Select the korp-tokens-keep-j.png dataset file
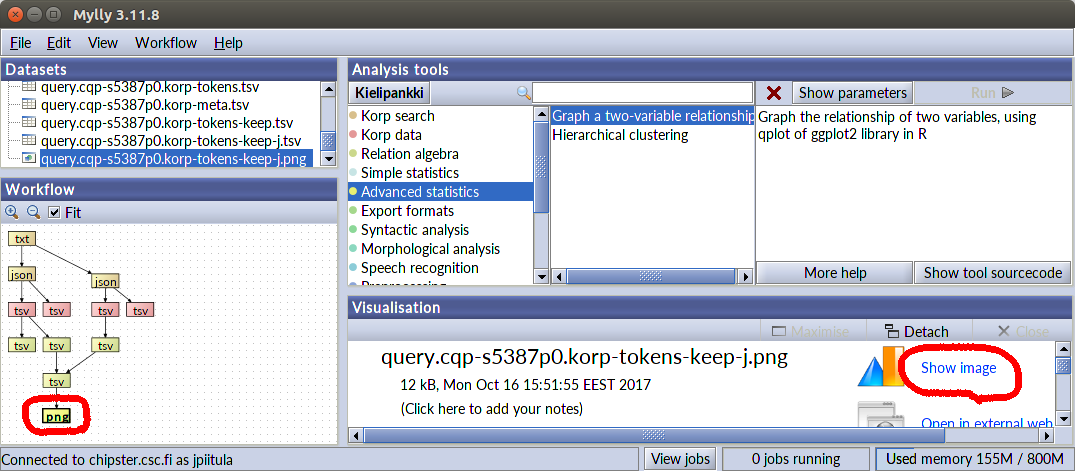The height and width of the screenshot is (471, 1075). [x=175, y=158]
